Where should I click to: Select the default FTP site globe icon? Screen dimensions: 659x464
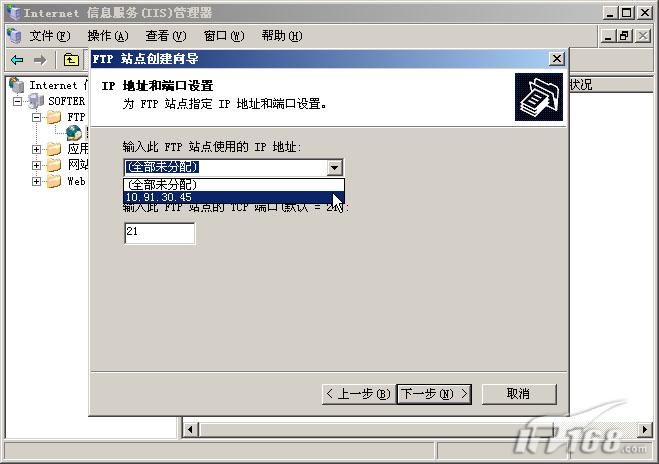(x=74, y=132)
